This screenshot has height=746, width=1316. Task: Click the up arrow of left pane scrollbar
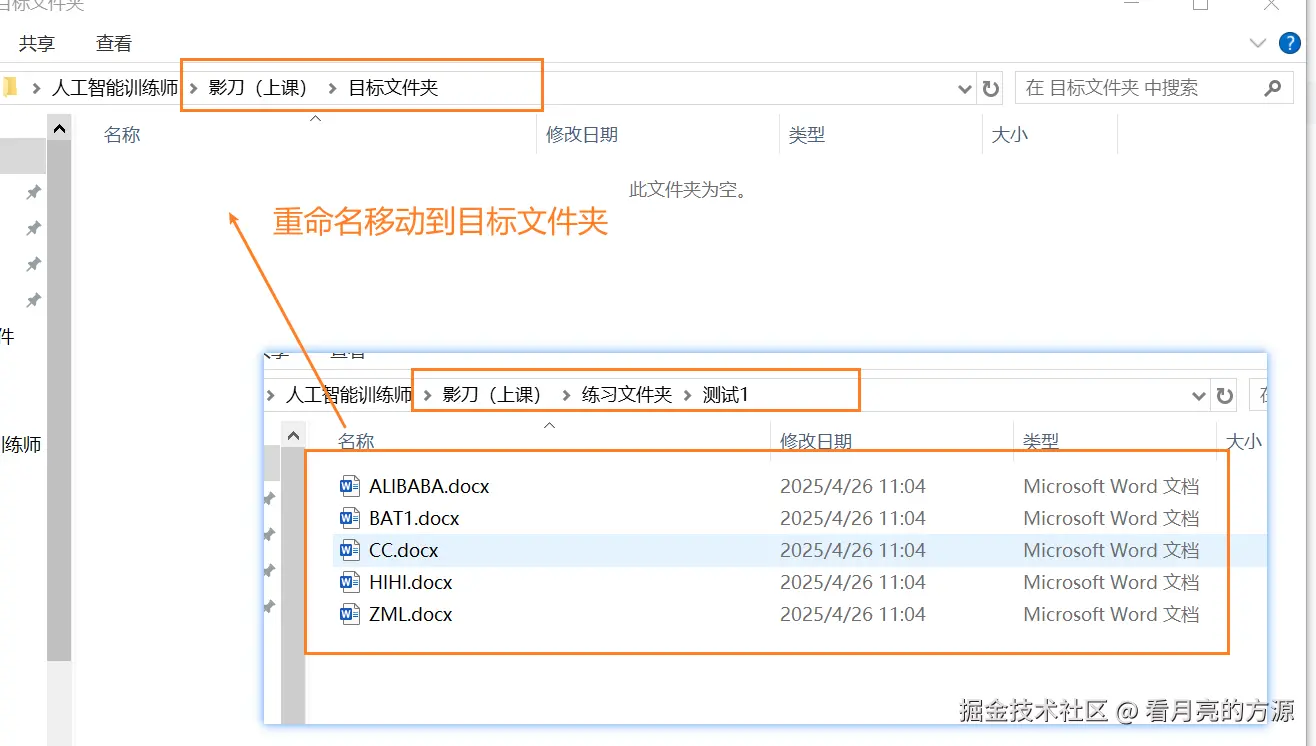[x=59, y=129]
